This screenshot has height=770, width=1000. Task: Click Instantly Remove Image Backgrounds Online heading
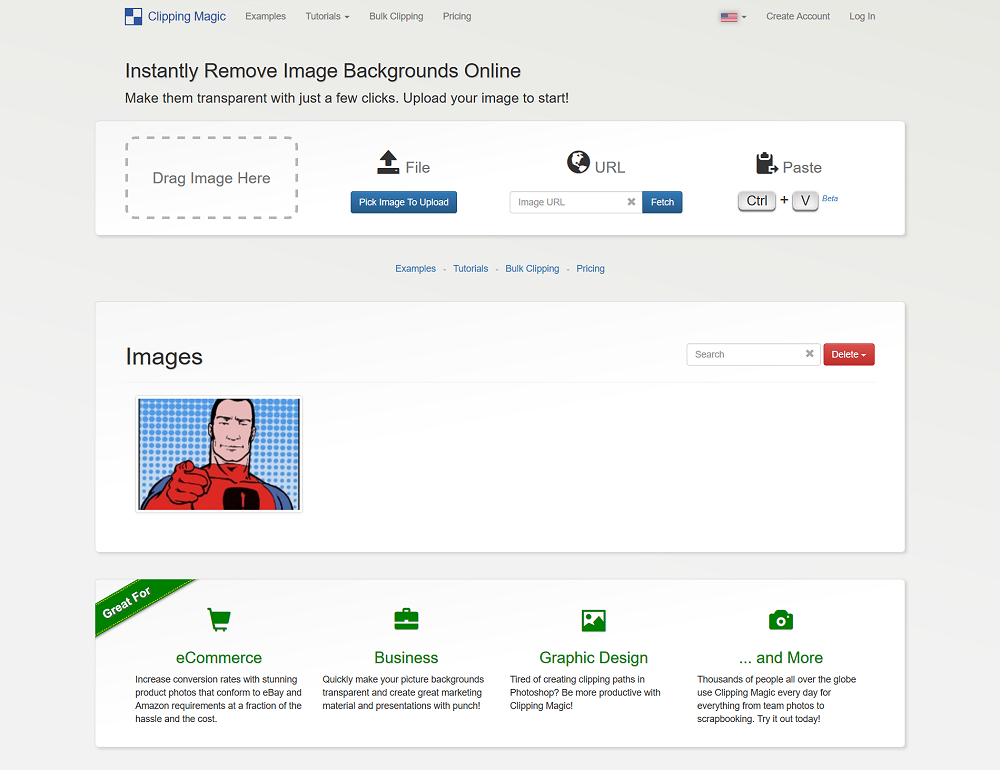323,71
